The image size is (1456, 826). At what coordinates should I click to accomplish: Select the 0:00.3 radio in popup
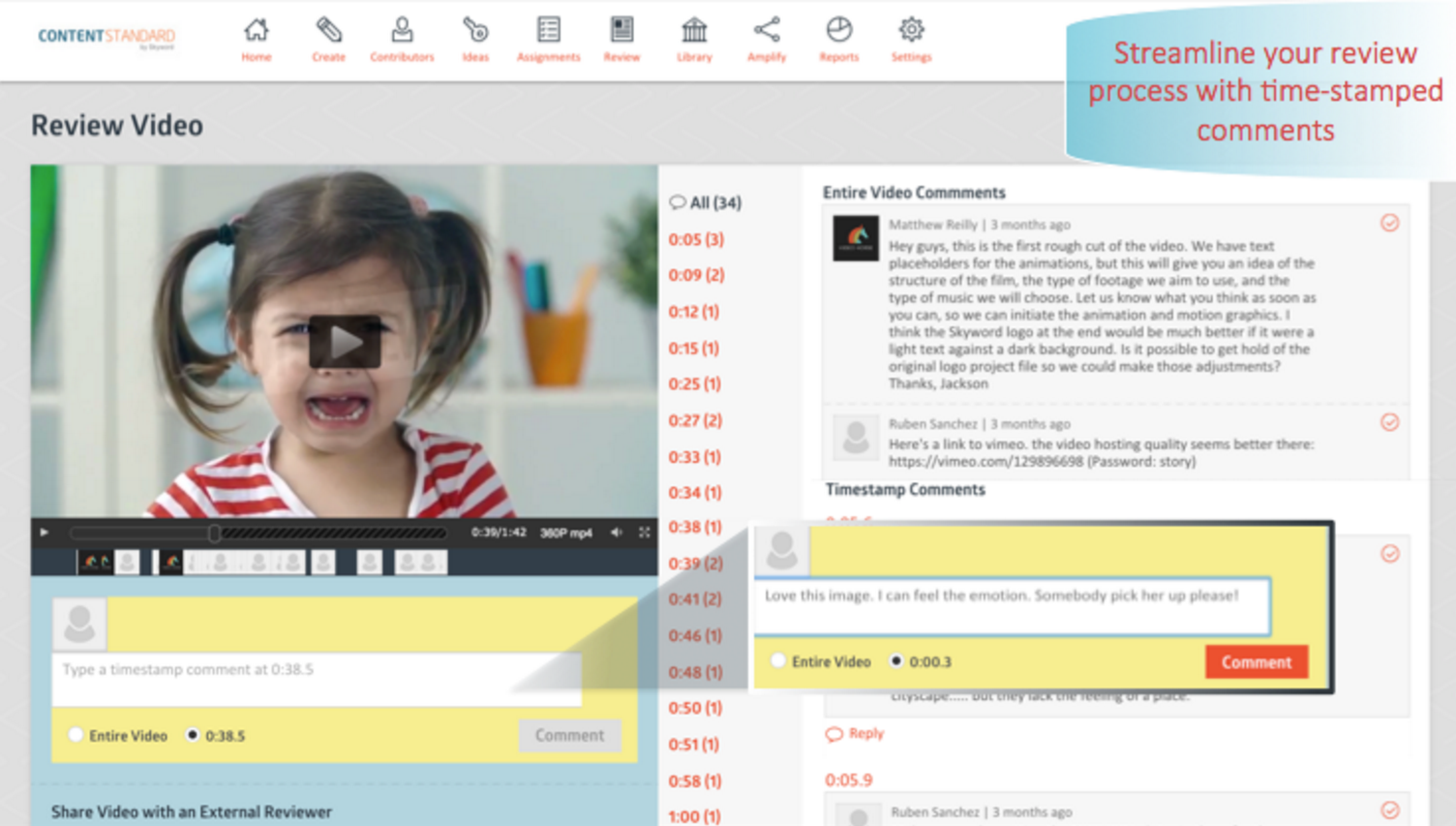click(896, 661)
